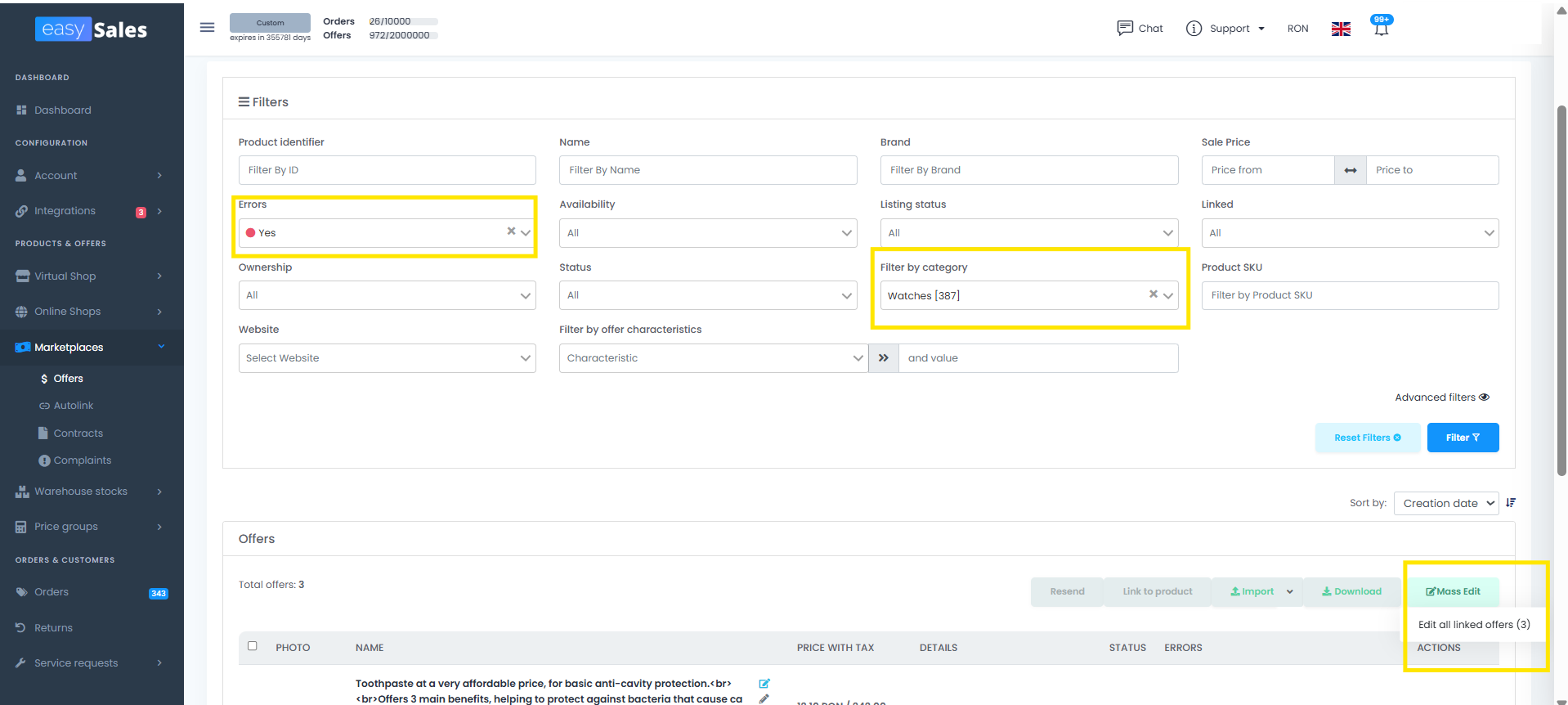
Task: Click the Resend button
Action: (x=1067, y=591)
